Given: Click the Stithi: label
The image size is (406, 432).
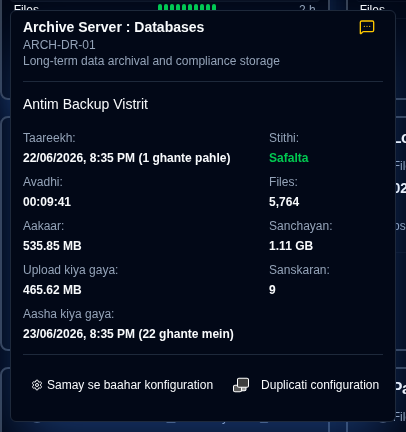Looking at the screenshot, I should click(284, 138).
